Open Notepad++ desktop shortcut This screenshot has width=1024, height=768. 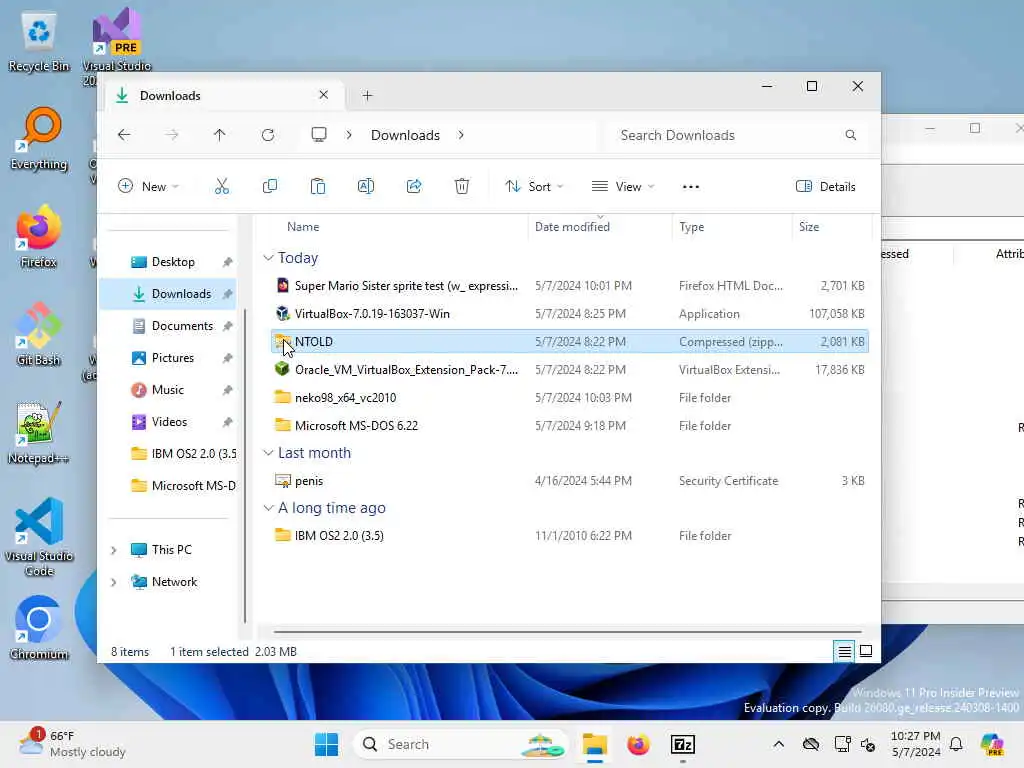tap(39, 432)
